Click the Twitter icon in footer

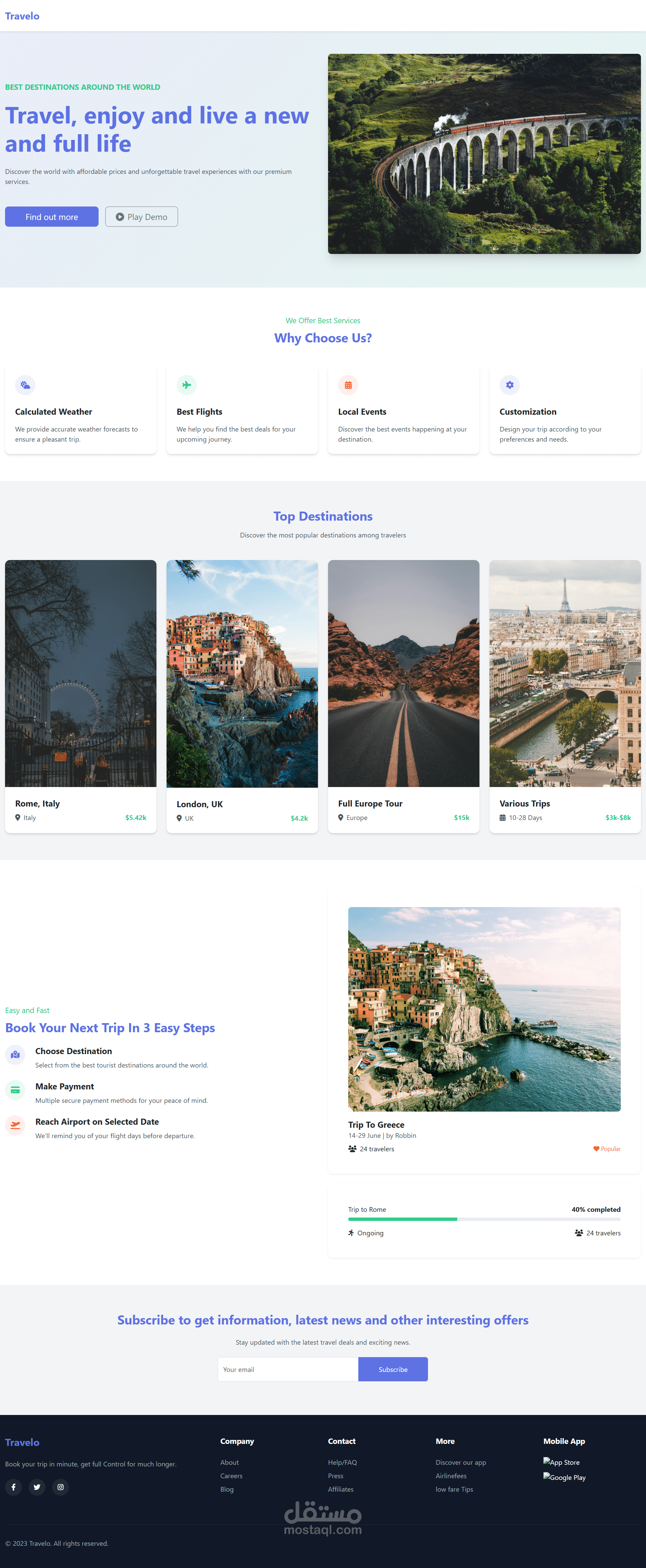point(37,1487)
